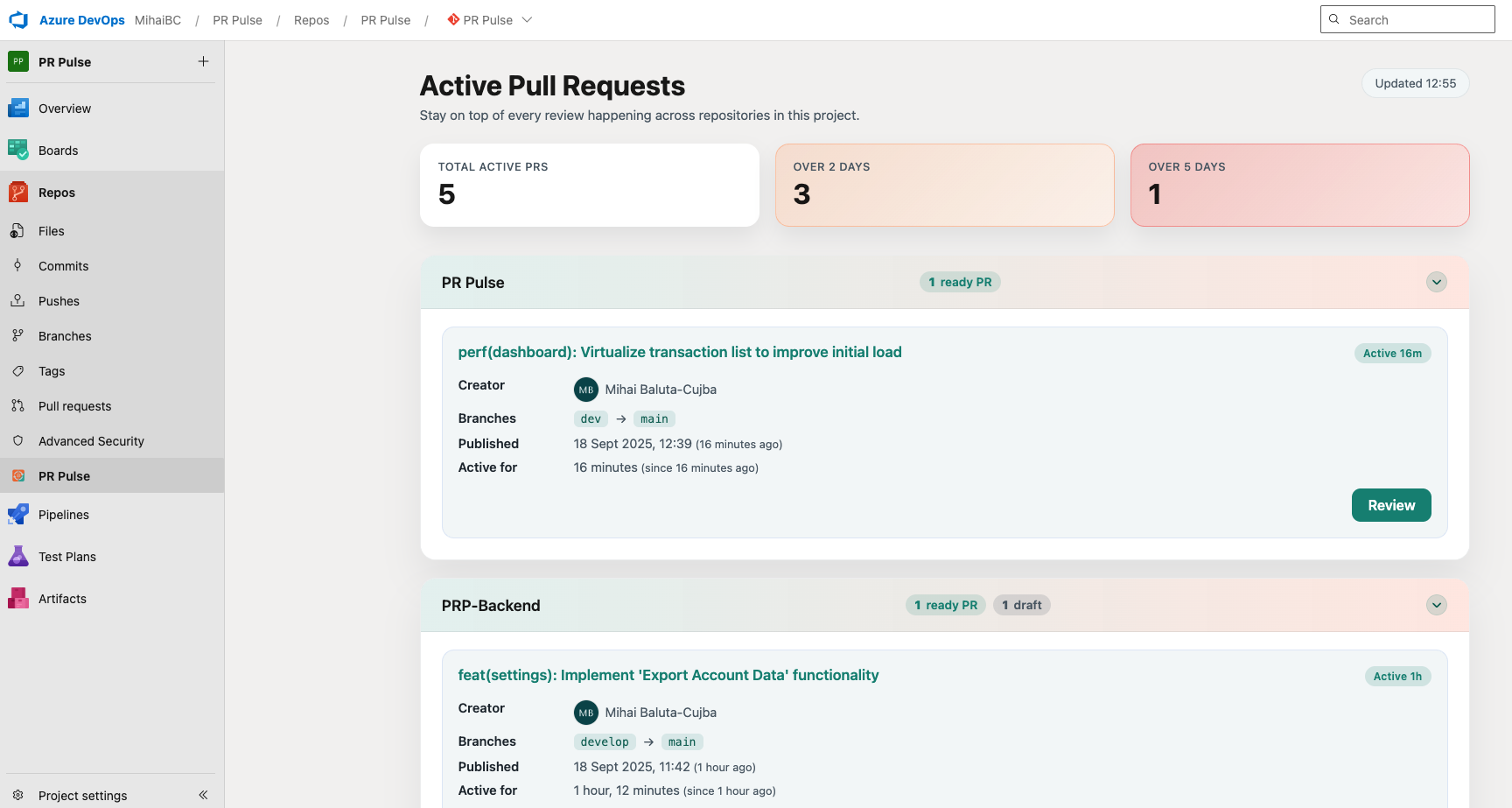1512x808 pixels.
Task: Click the Azure DevOps logo icon
Action: [18, 20]
